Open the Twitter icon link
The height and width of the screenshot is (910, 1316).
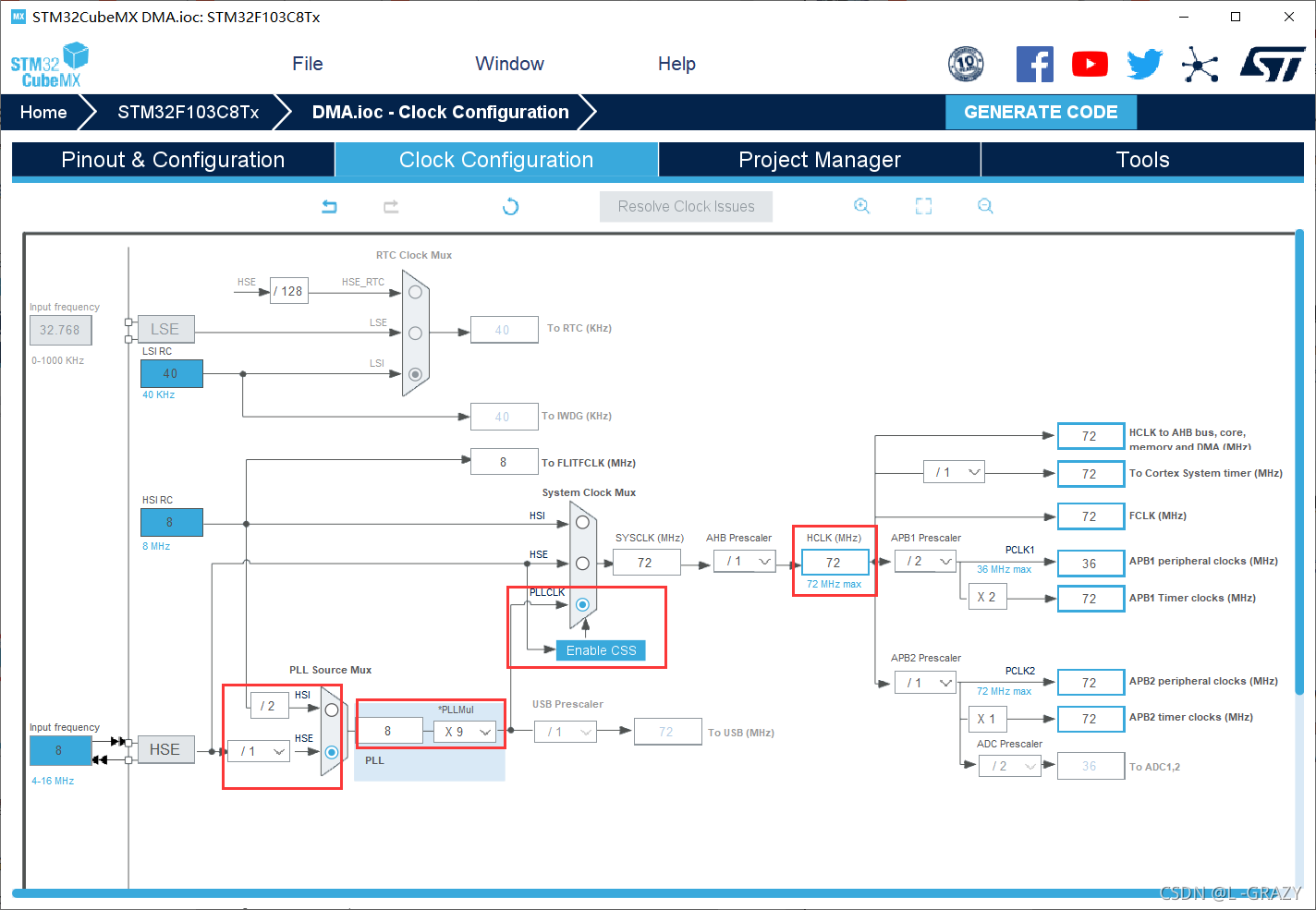[x=1145, y=64]
